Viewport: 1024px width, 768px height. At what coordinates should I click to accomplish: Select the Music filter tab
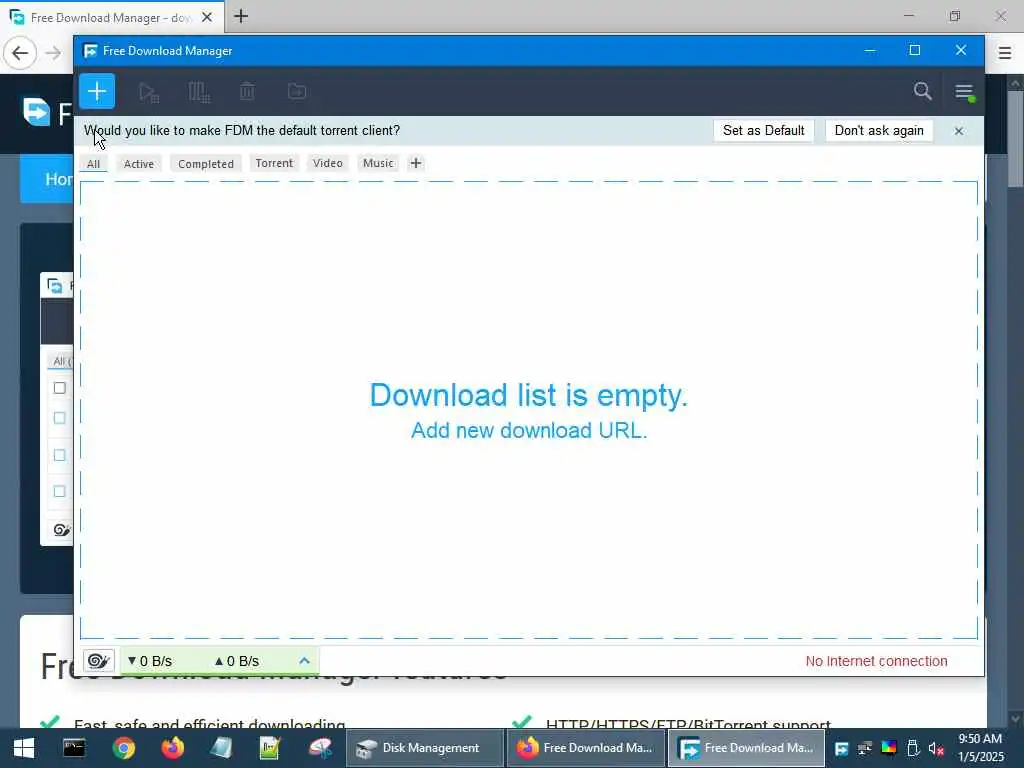378,163
